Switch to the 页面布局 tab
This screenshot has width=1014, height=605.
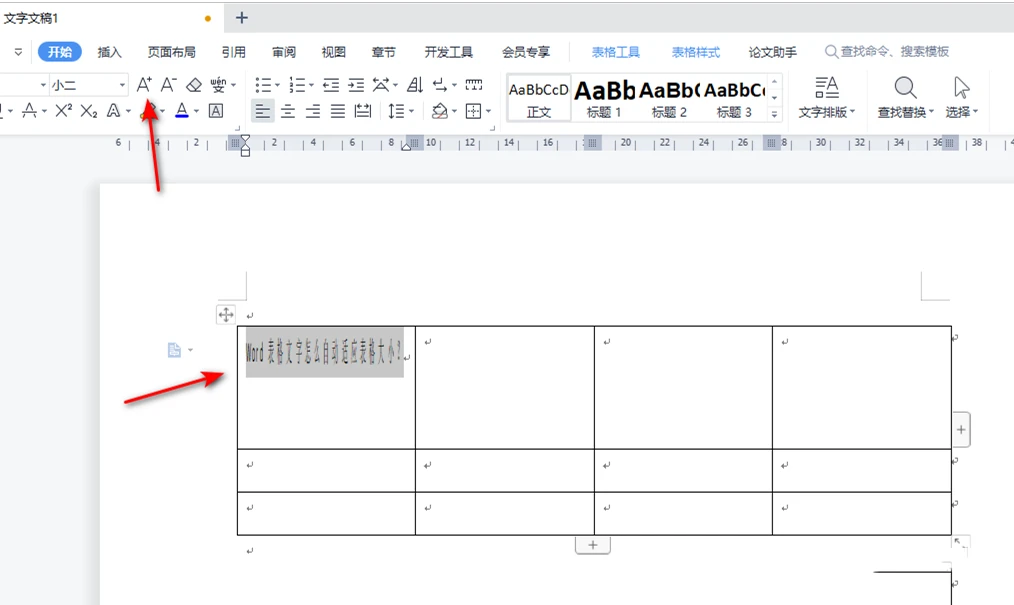pos(171,52)
